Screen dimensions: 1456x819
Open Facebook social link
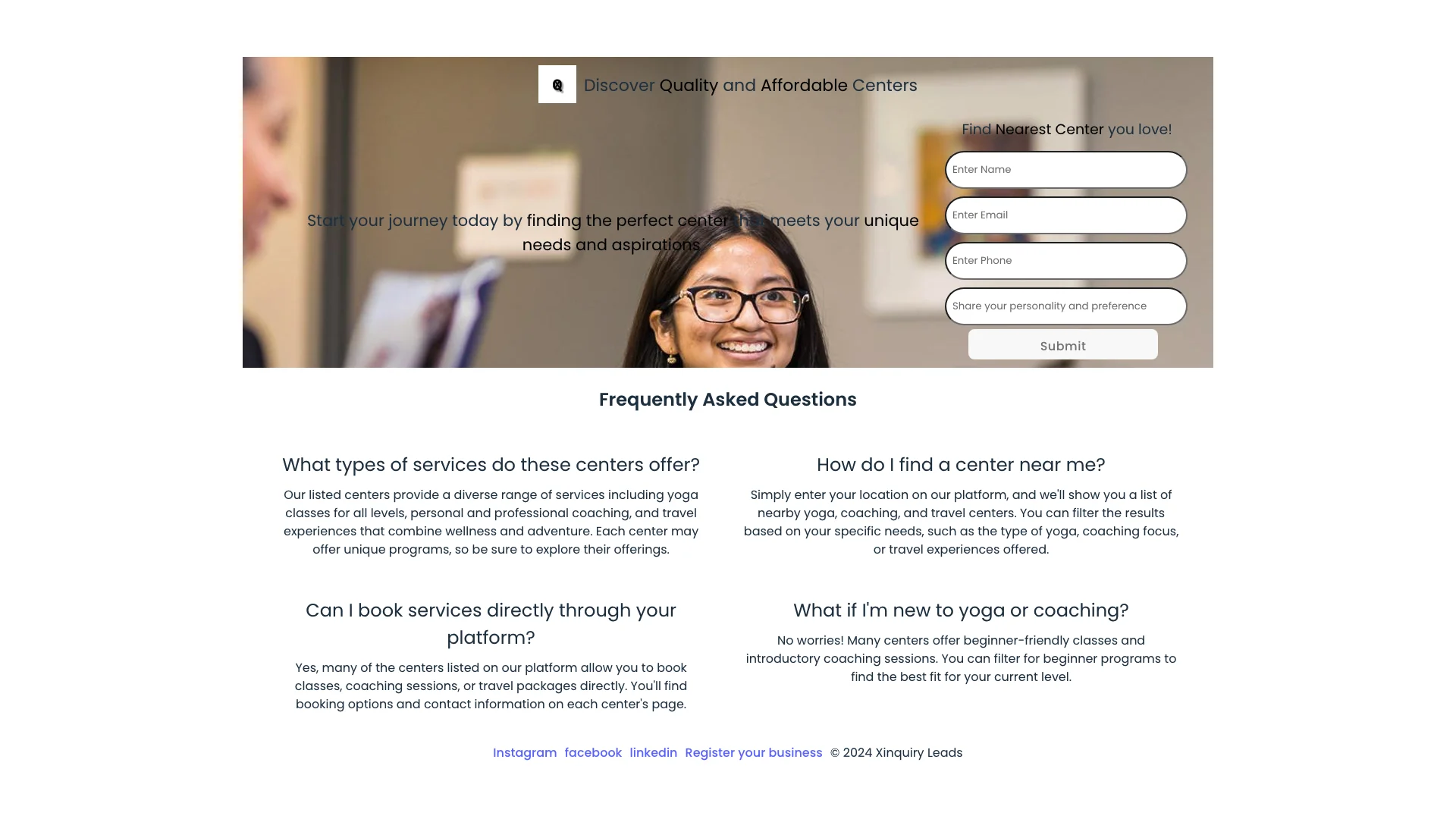pyautogui.click(x=593, y=752)
